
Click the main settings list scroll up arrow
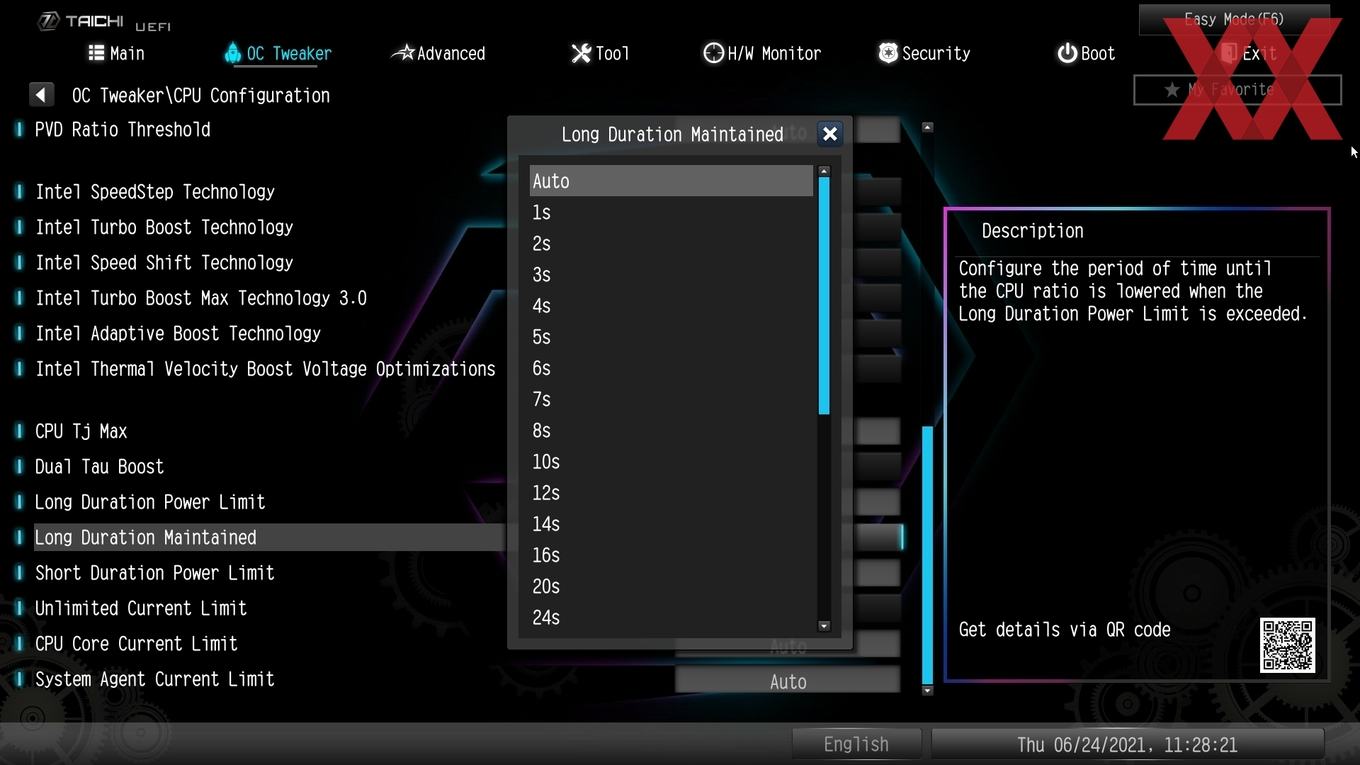coord(927,127)
